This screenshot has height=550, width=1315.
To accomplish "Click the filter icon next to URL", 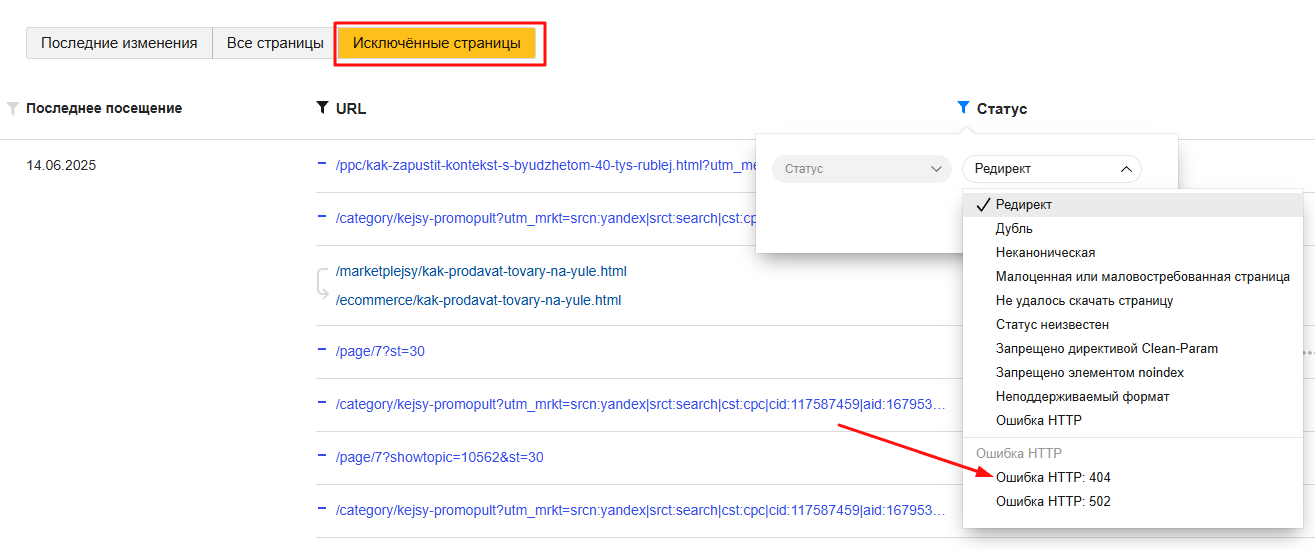I will tap(322, 108).
